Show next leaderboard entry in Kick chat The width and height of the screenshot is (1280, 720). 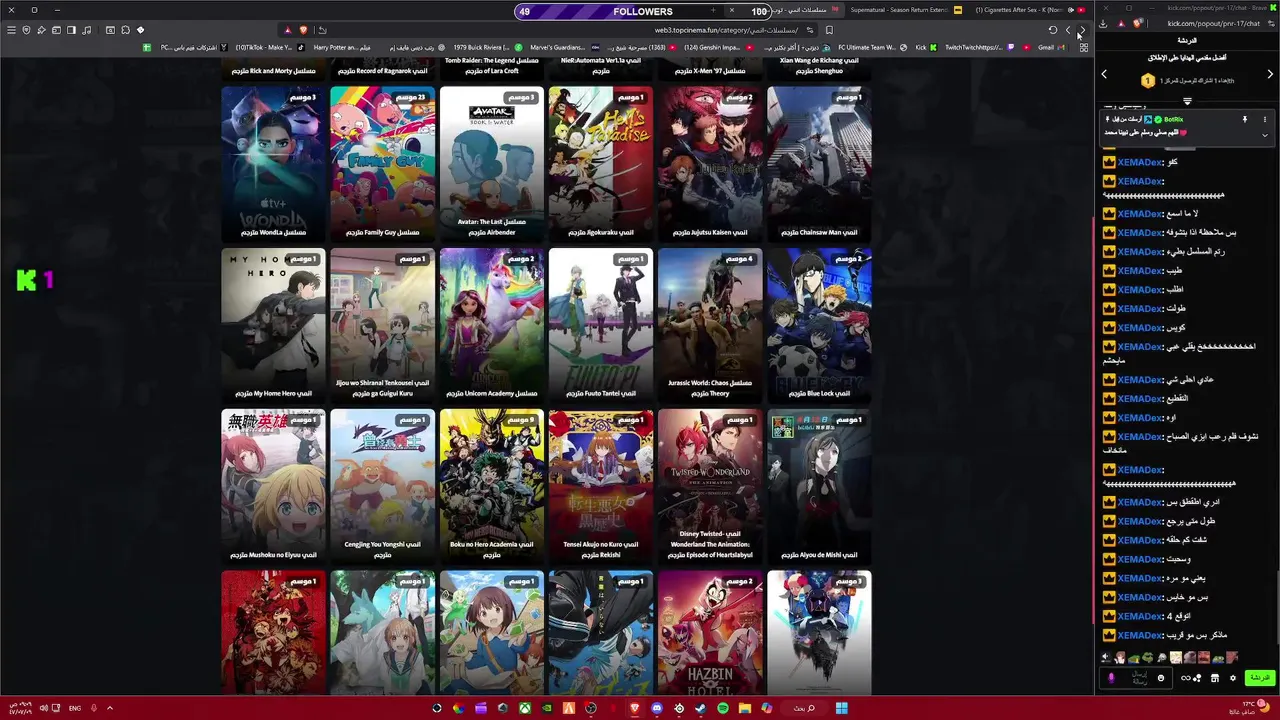(1270, 74)
